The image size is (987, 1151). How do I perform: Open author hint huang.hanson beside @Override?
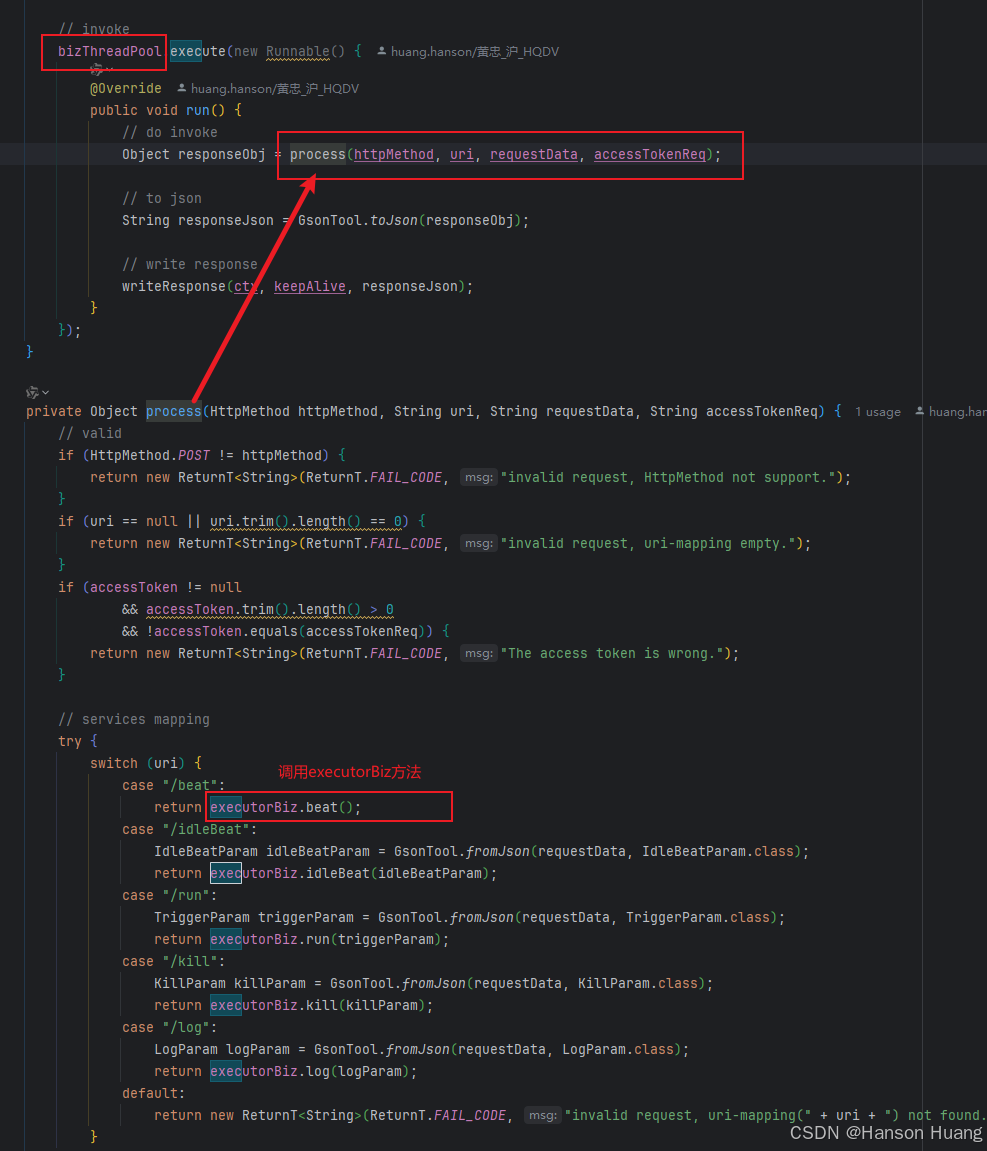click(x=274, y=88)
